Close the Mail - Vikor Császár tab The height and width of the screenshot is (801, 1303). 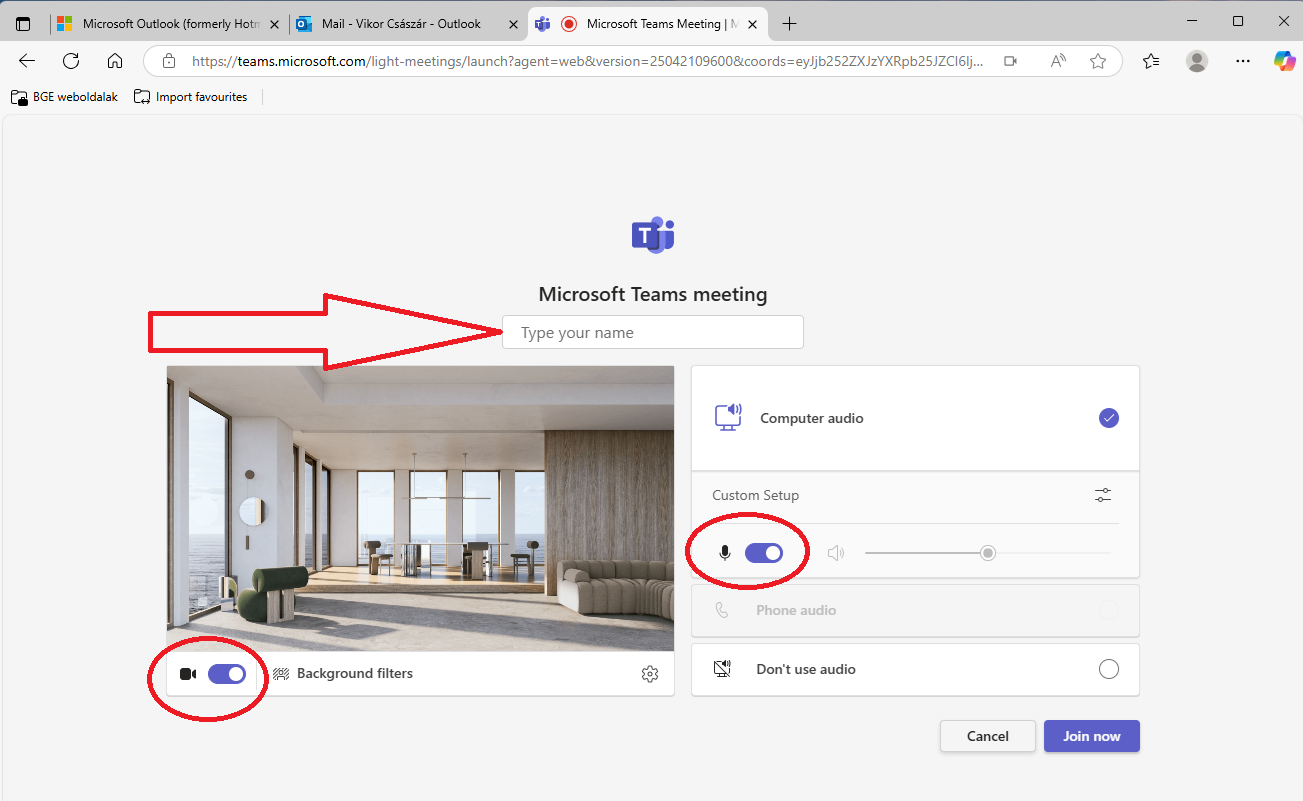513,23
